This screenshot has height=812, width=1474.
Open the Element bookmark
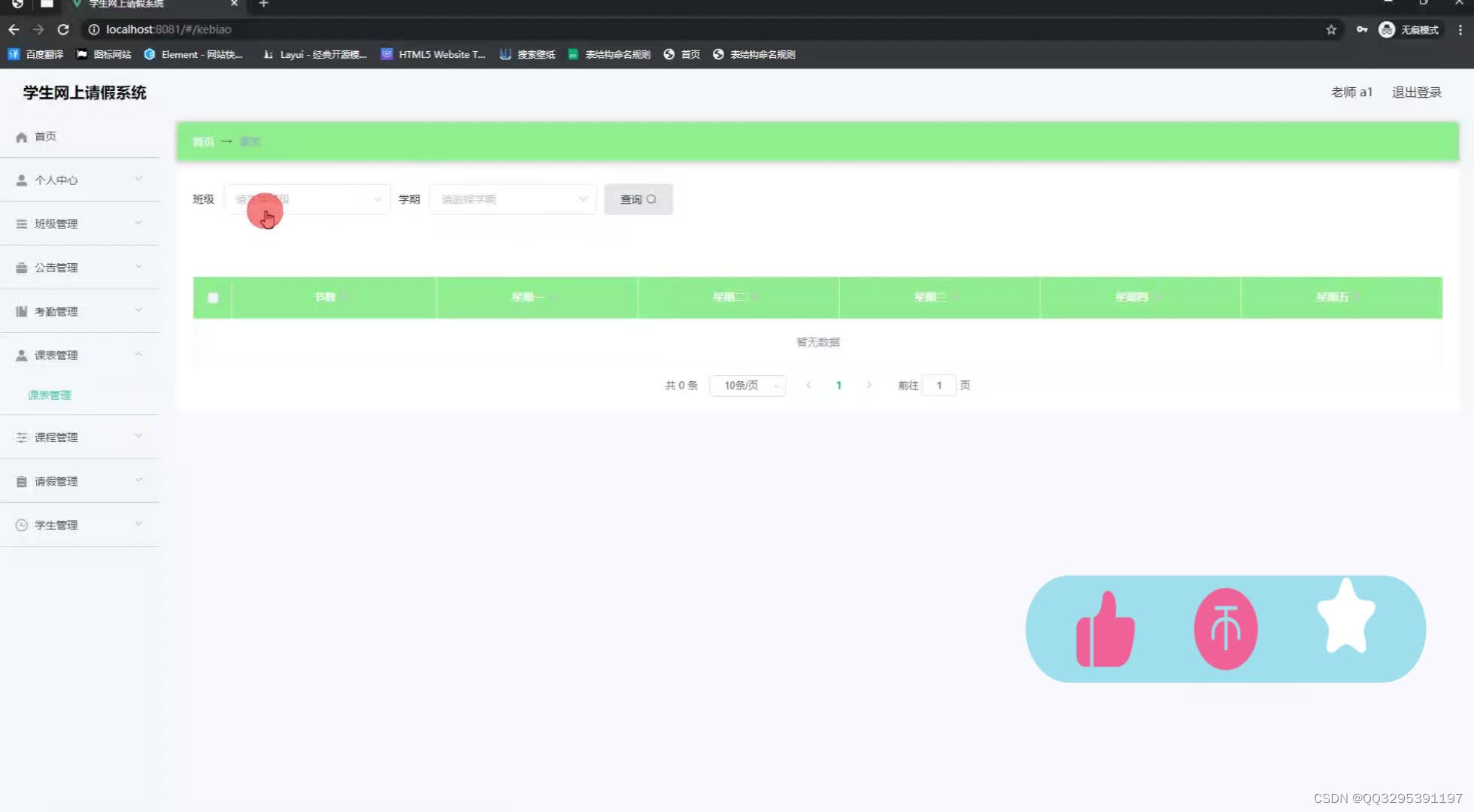pos(193,54)
